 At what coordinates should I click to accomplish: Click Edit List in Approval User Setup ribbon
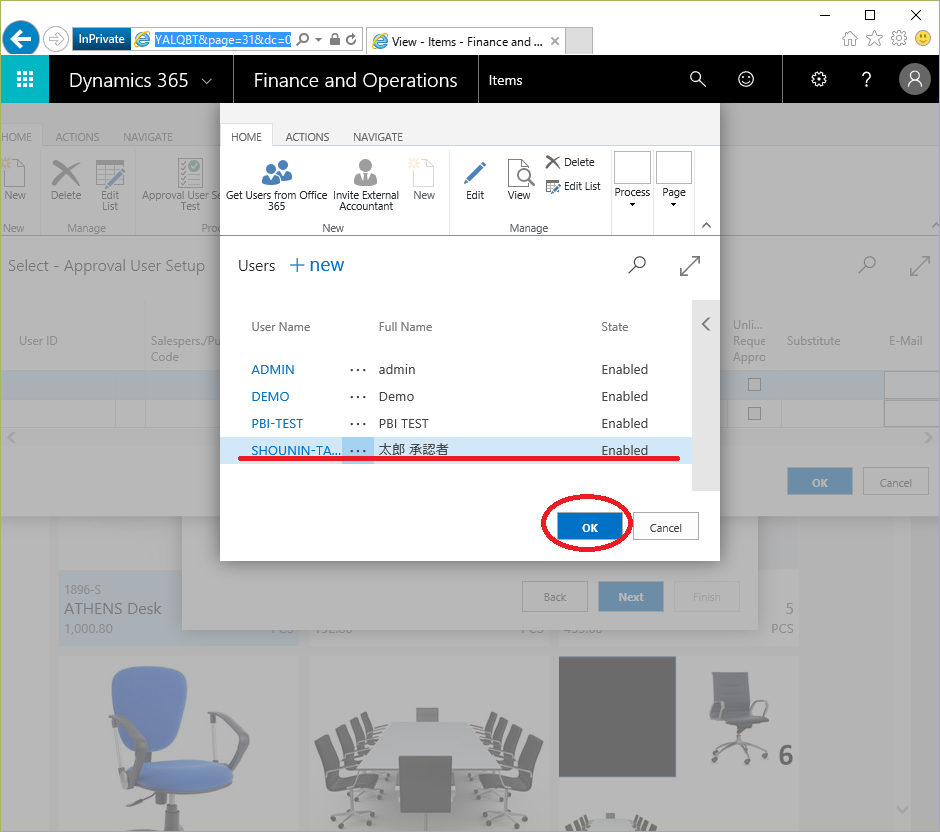(110, 185)
